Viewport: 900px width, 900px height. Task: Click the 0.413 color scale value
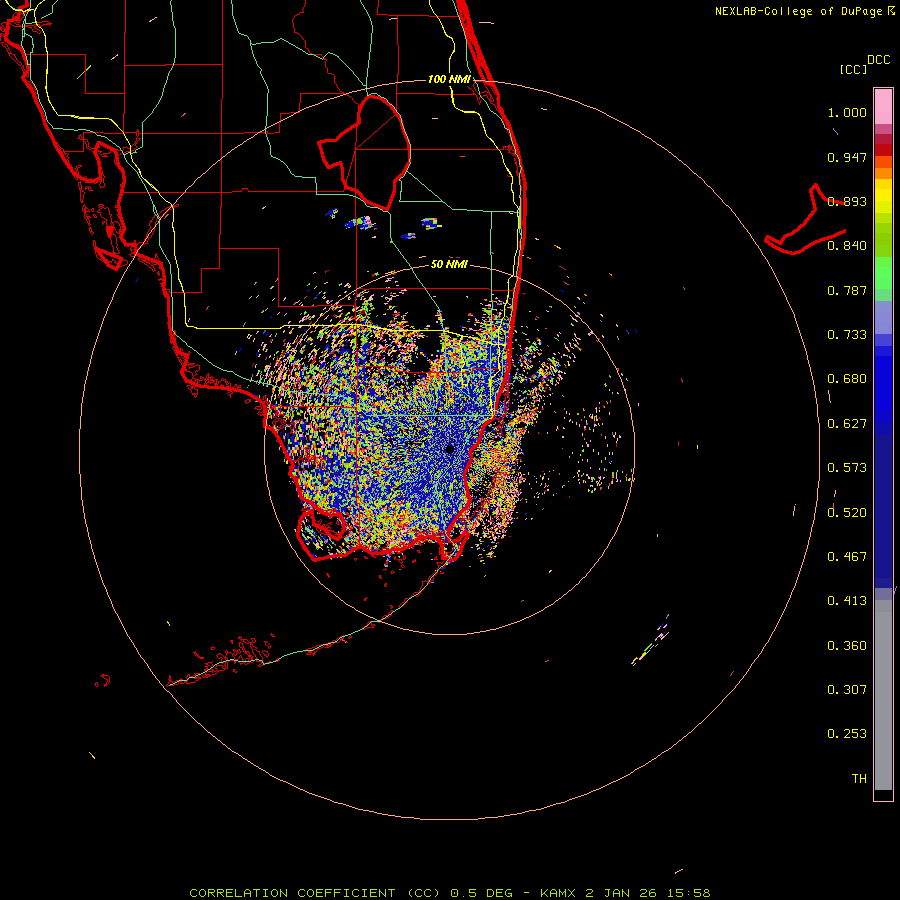[847, 601]
